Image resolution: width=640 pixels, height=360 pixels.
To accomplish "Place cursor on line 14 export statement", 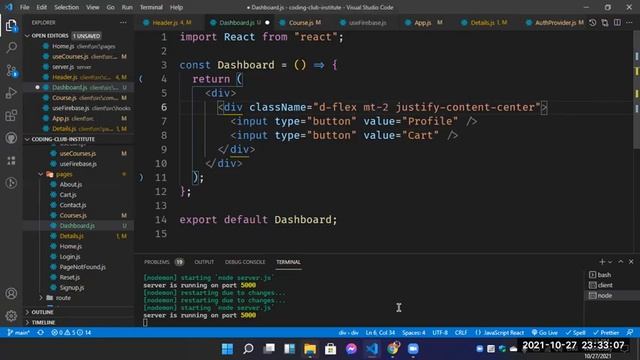I will click(258, 220).
